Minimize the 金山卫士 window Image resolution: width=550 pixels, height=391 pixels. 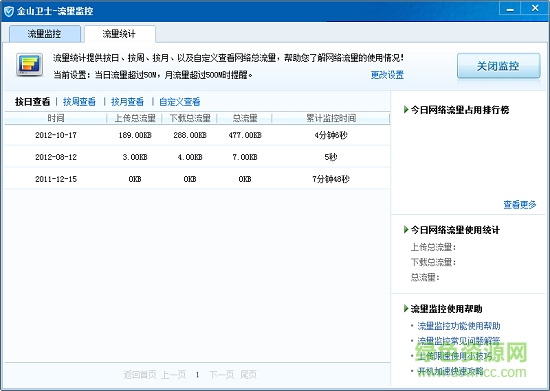510,8
